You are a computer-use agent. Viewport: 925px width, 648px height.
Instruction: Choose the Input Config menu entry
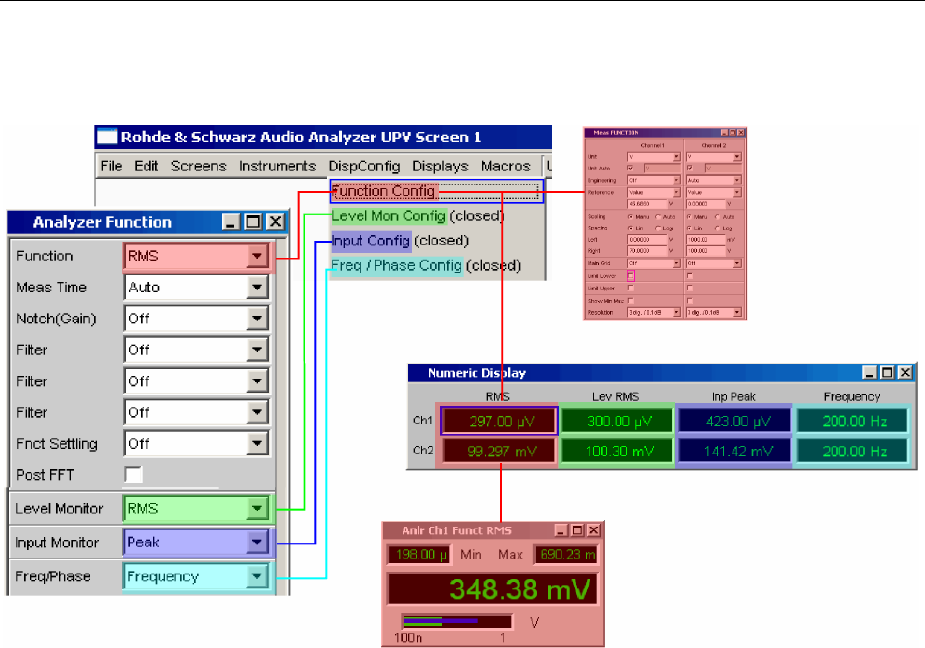tap(400, 241)
